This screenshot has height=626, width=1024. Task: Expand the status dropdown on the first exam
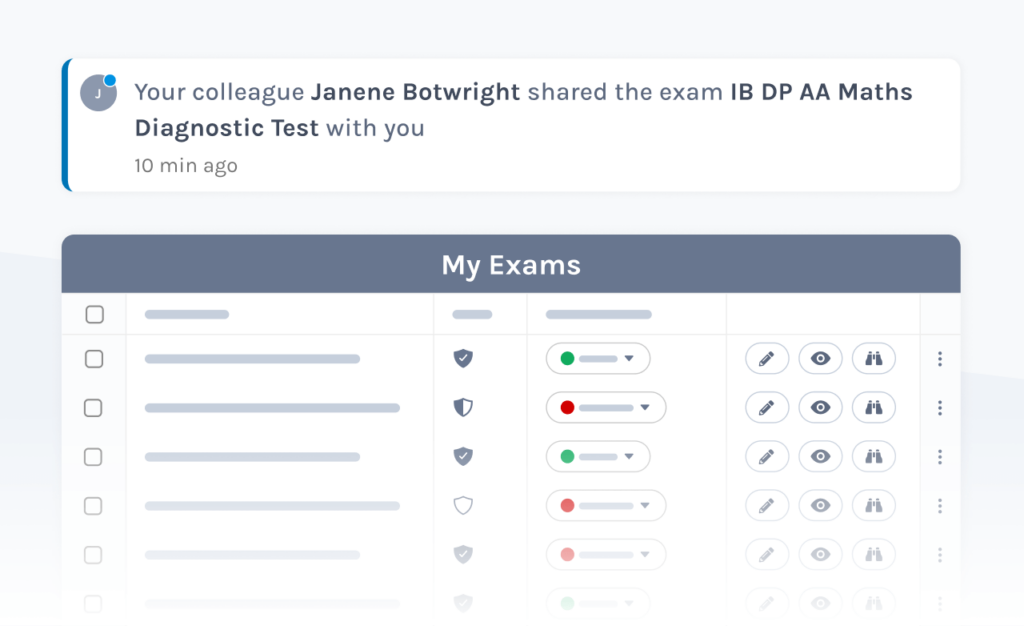598,358
